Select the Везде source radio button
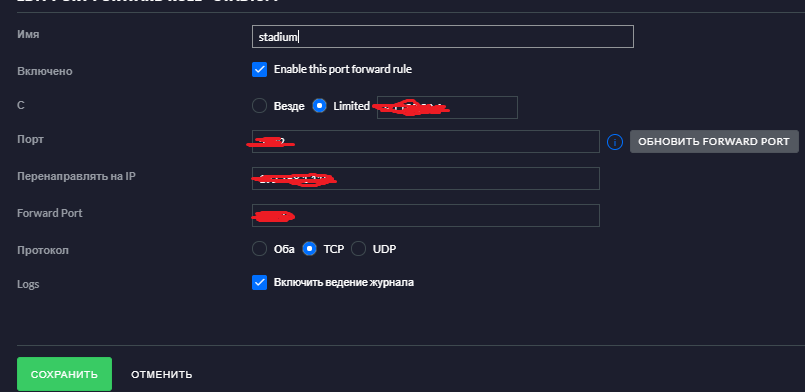Viewport: 805px width, 392px height. (259, 106)
